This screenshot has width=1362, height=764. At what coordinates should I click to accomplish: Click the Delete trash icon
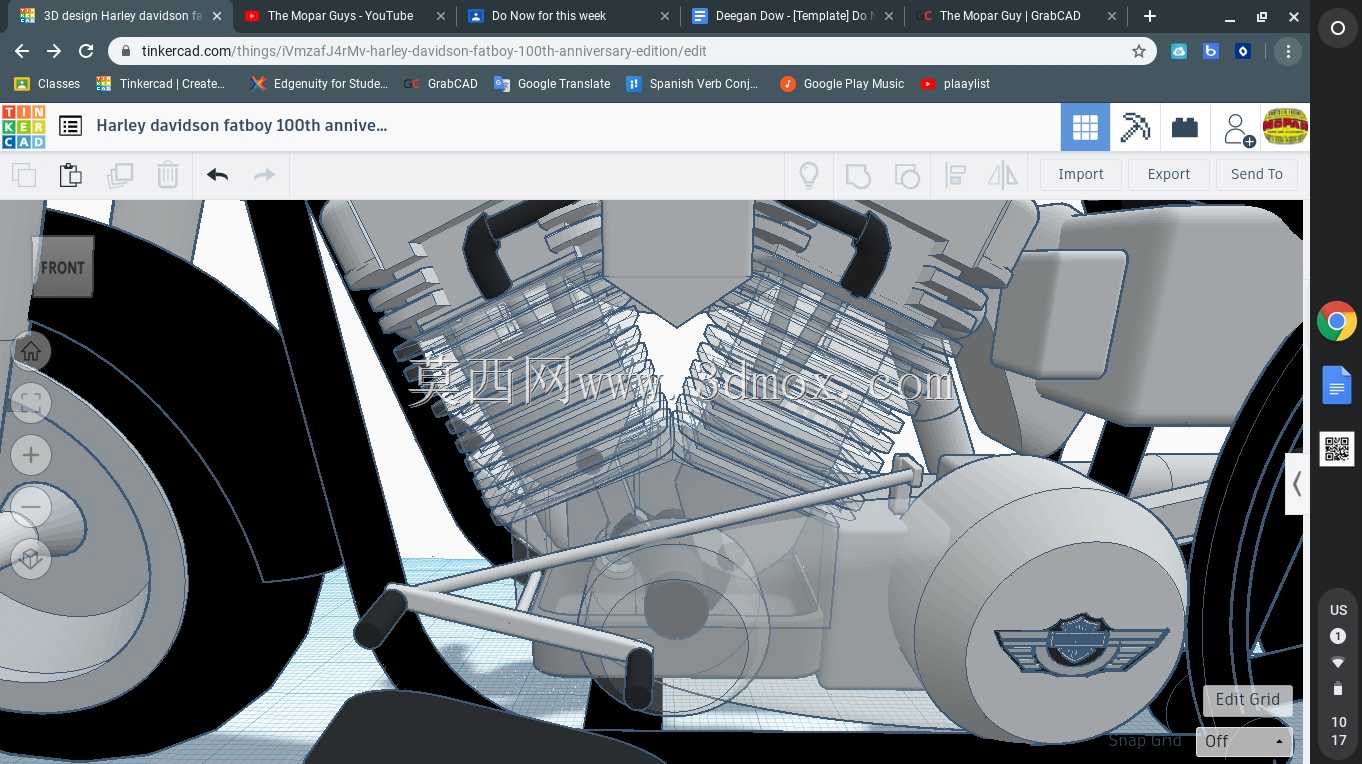[x=168, y=175]
